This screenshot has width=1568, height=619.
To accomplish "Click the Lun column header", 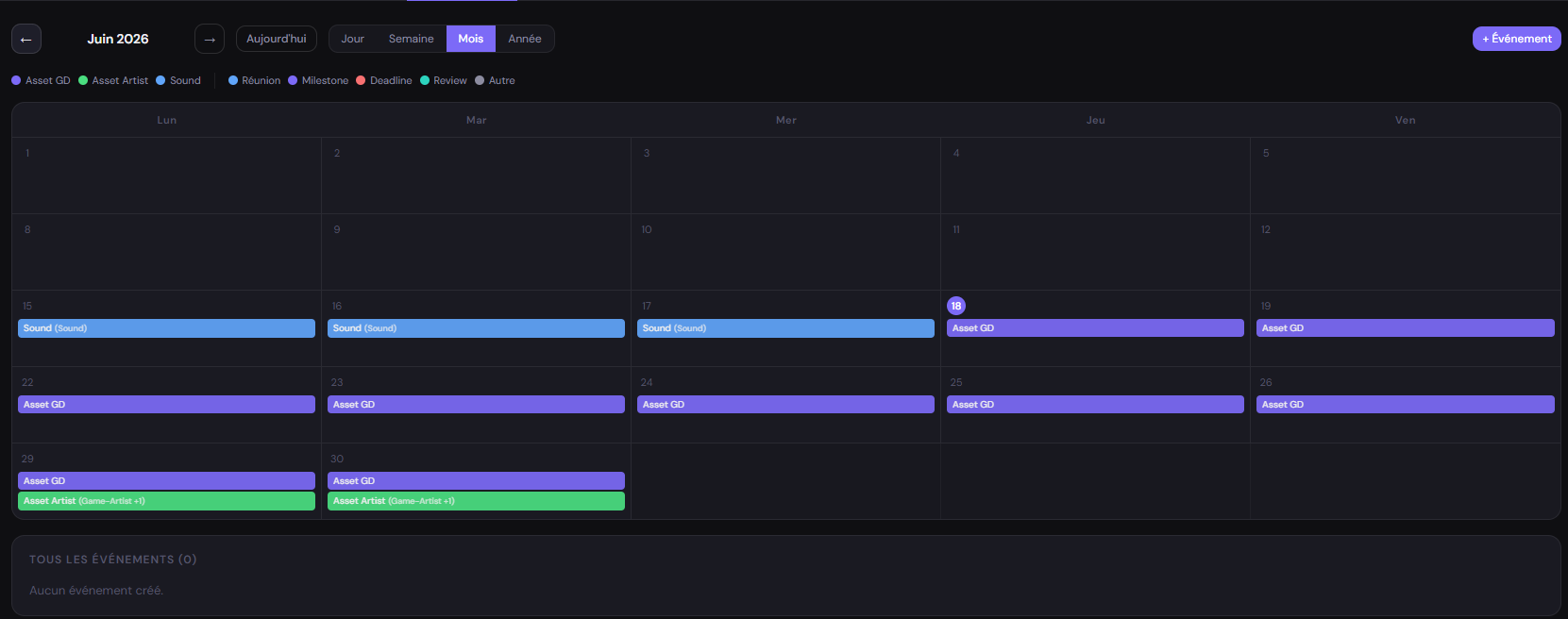I will point(167,120).
